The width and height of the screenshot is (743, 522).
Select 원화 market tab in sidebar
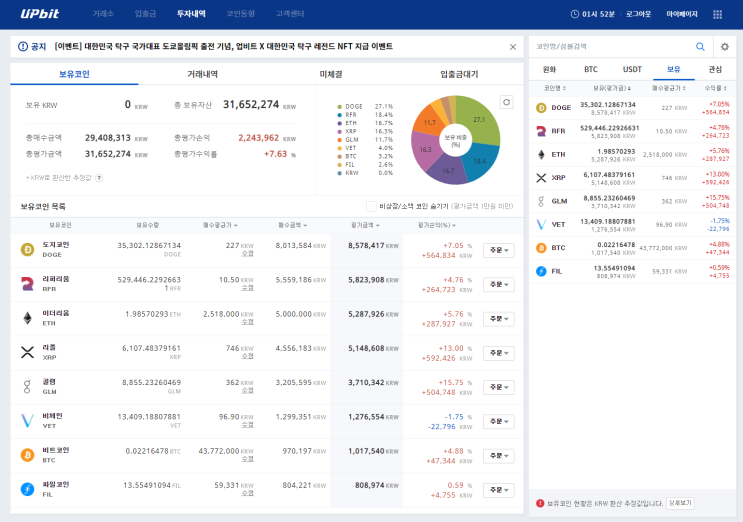(x=549, y=70)
